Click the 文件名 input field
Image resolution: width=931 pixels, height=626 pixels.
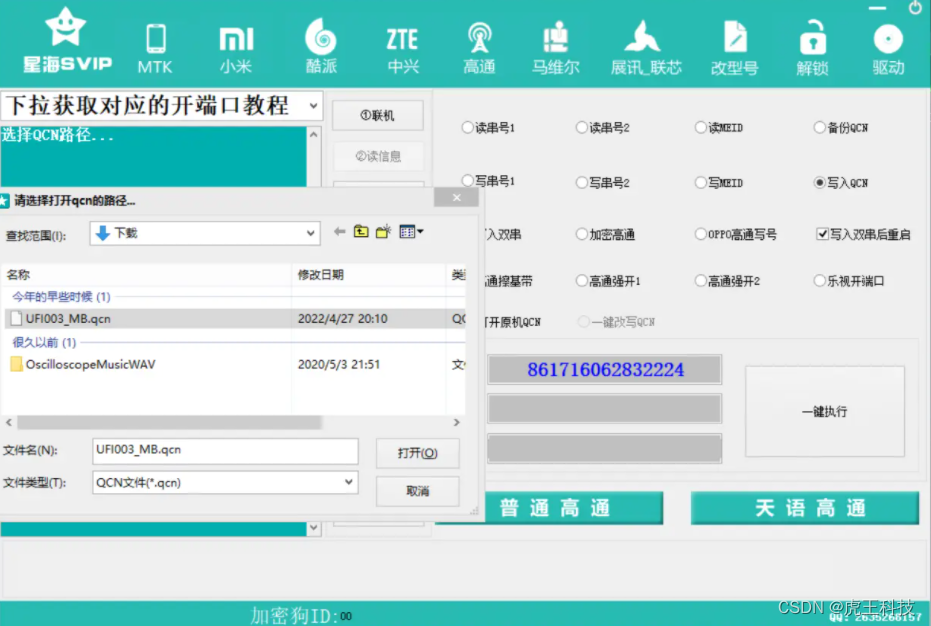pos(225,451)
